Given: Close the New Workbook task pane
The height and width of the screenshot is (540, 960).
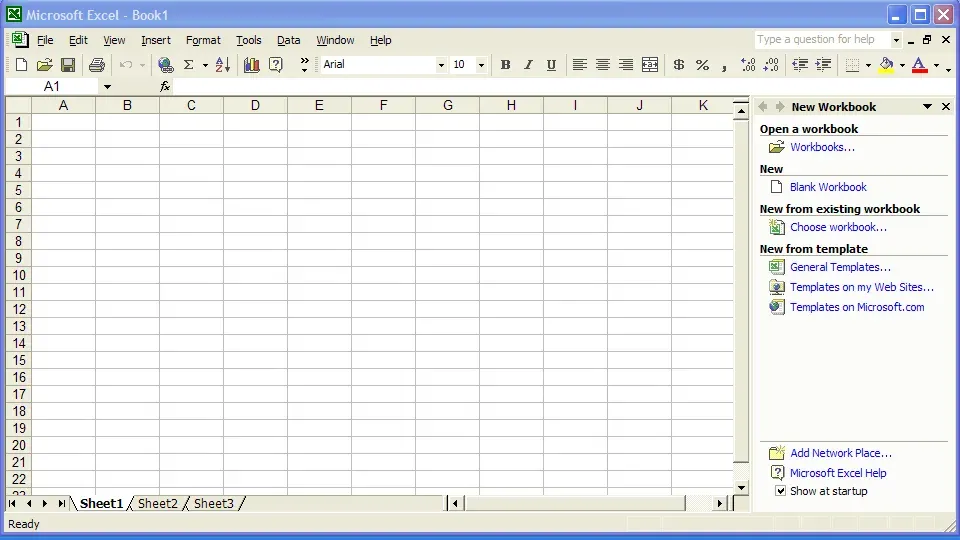Looking at the screenshot, I should (x=946, y=107).
